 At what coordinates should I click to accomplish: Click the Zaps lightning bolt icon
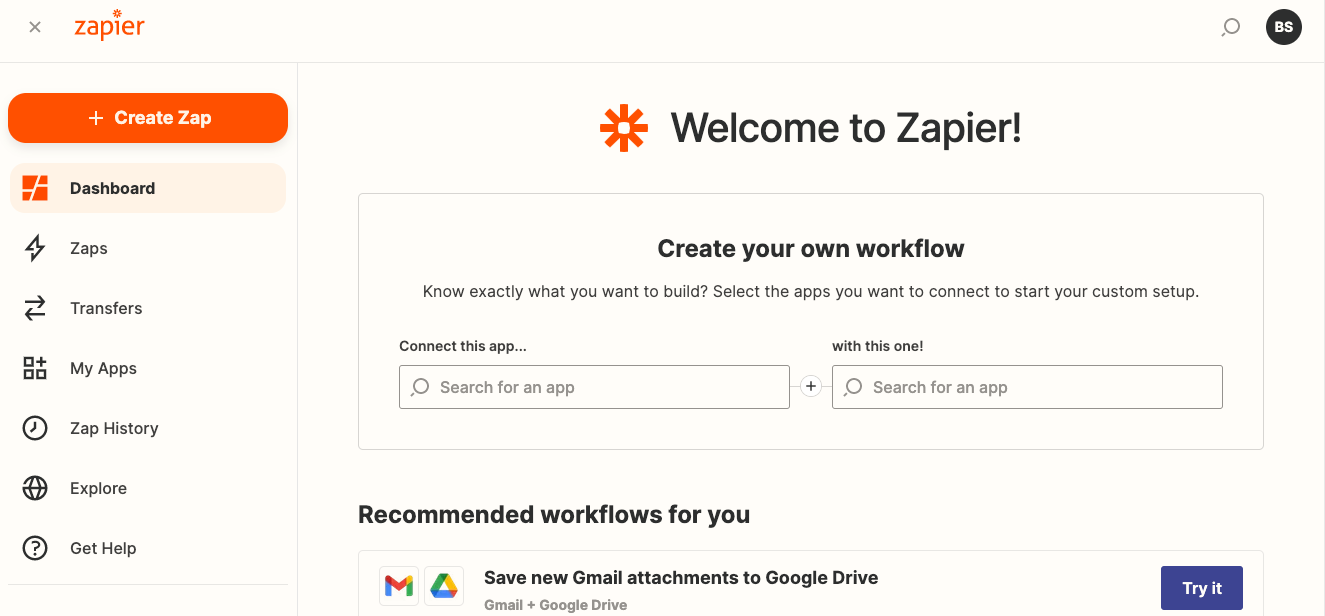[x=35, y=248]
